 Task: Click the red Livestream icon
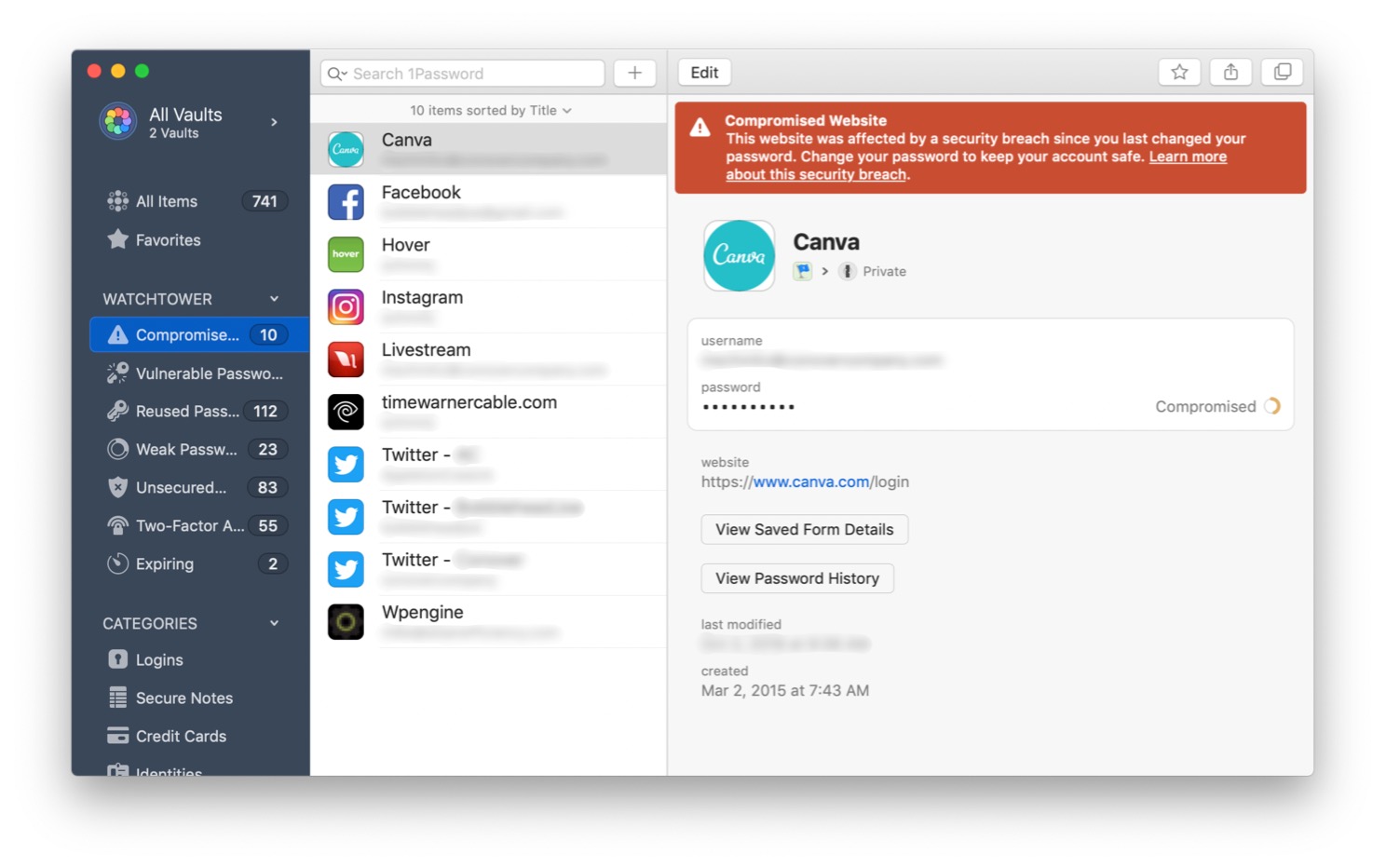(x=346, y=359)
